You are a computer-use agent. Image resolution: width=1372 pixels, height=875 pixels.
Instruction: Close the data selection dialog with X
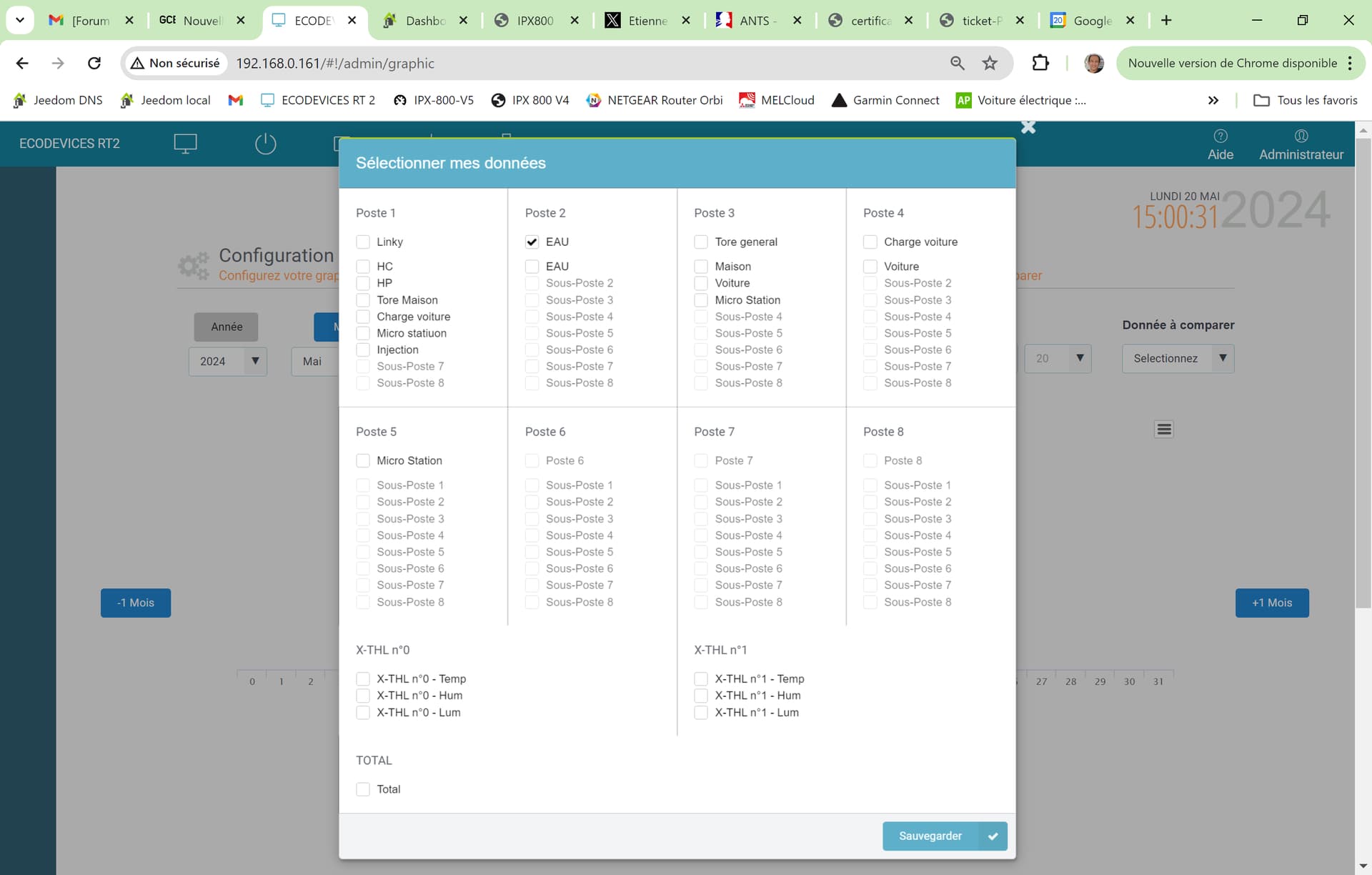[x=1028, y=127]
